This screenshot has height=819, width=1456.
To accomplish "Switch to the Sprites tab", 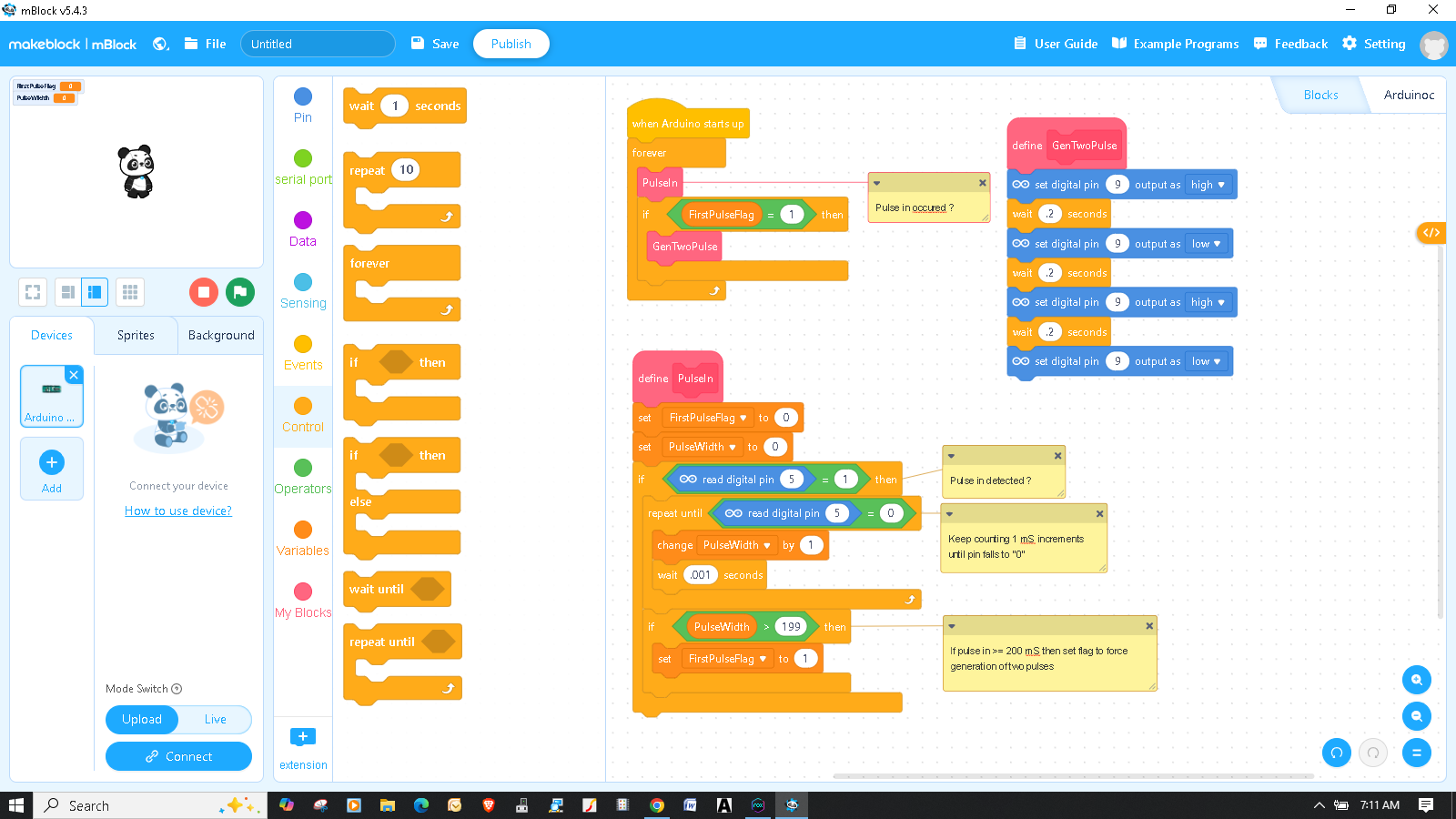I will [136, 335].
